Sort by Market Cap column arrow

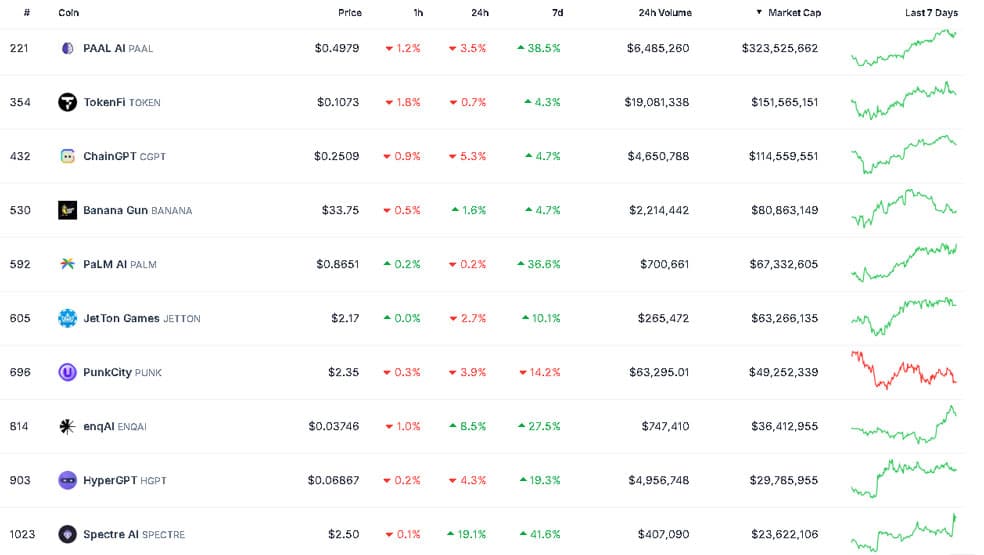click(x=759, y=12)
